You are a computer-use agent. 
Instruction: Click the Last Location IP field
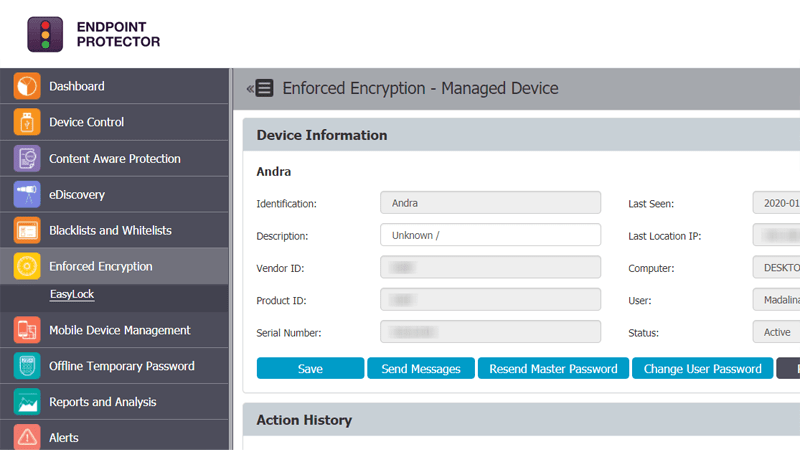tap(777, 235)
